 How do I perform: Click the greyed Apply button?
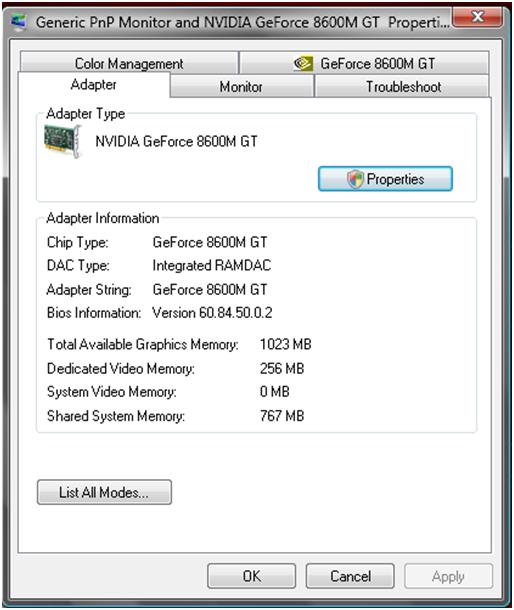pyautogui.click(x=448, y=576)
